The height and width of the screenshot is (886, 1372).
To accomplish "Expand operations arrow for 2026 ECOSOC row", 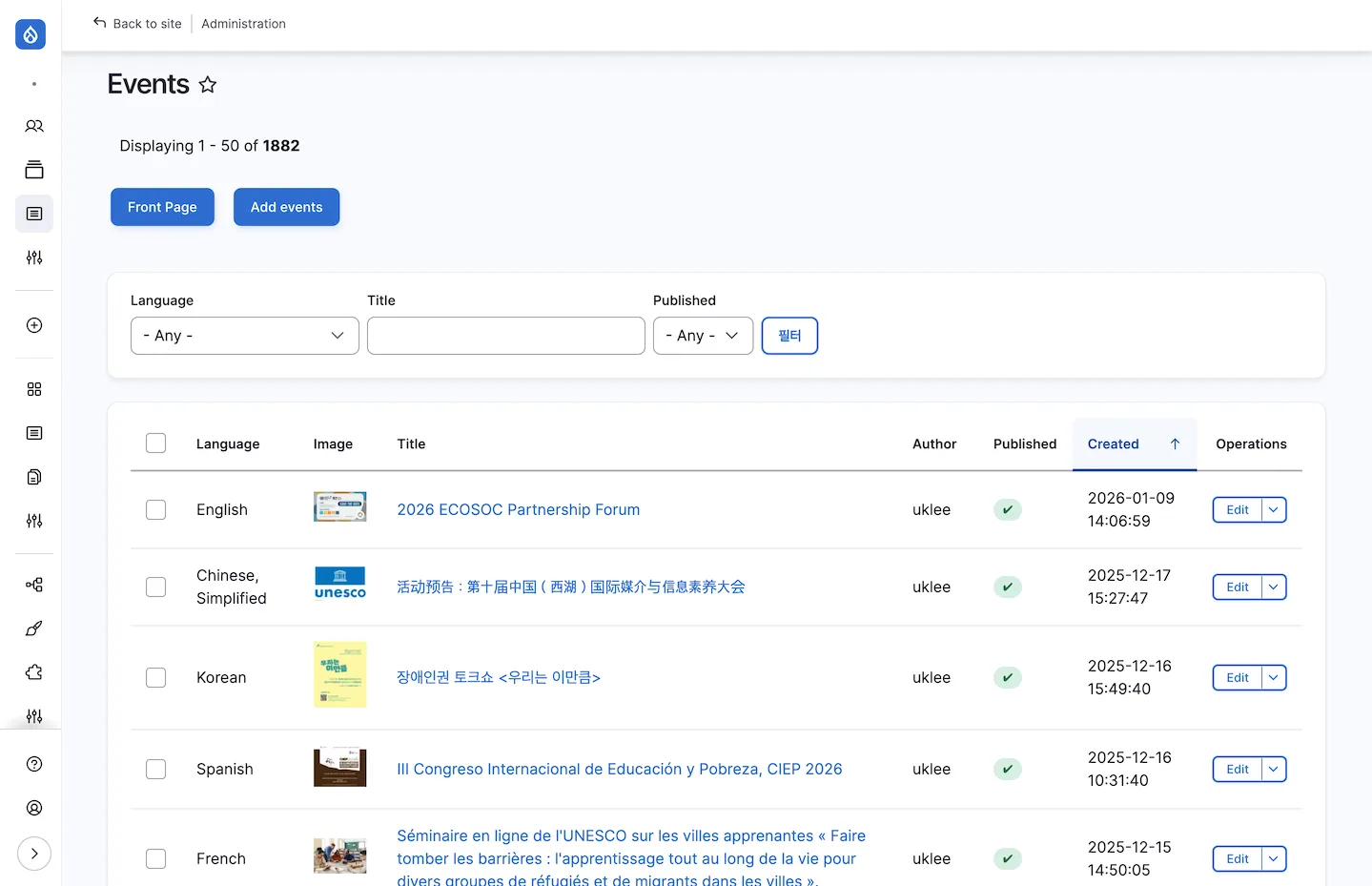I will (x=1274, y=510).
